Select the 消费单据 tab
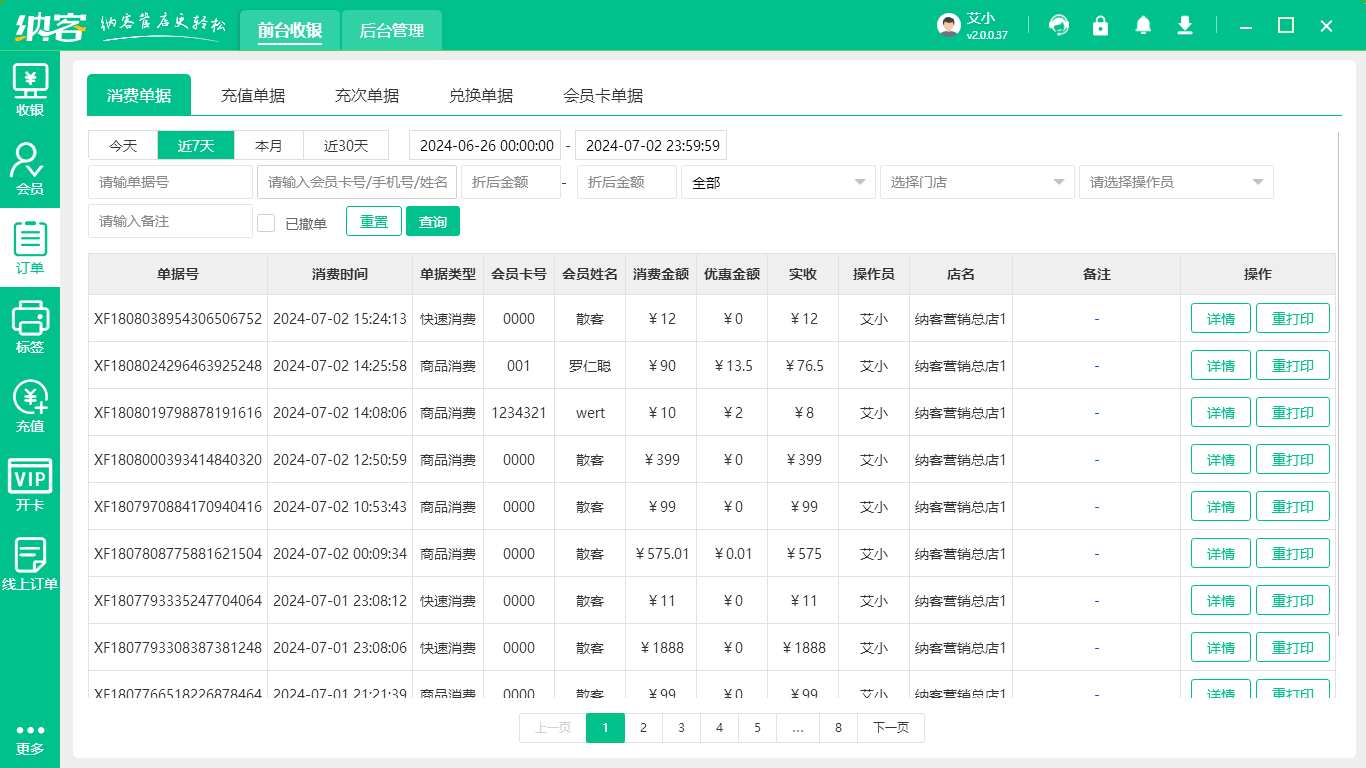This screenshot has width=1366, height=768. (139, 95)
